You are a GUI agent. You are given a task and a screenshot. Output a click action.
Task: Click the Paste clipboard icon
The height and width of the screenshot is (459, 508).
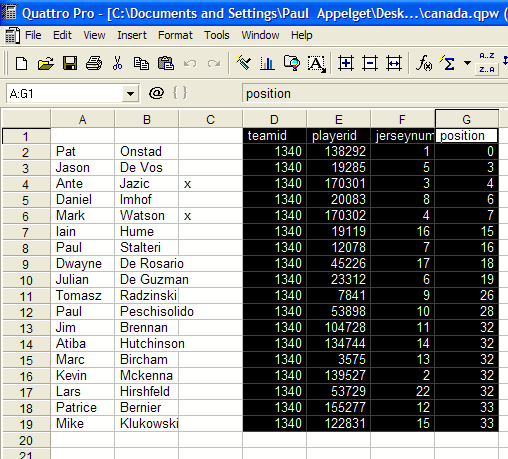pyautogui.click(x=166, y=63)
